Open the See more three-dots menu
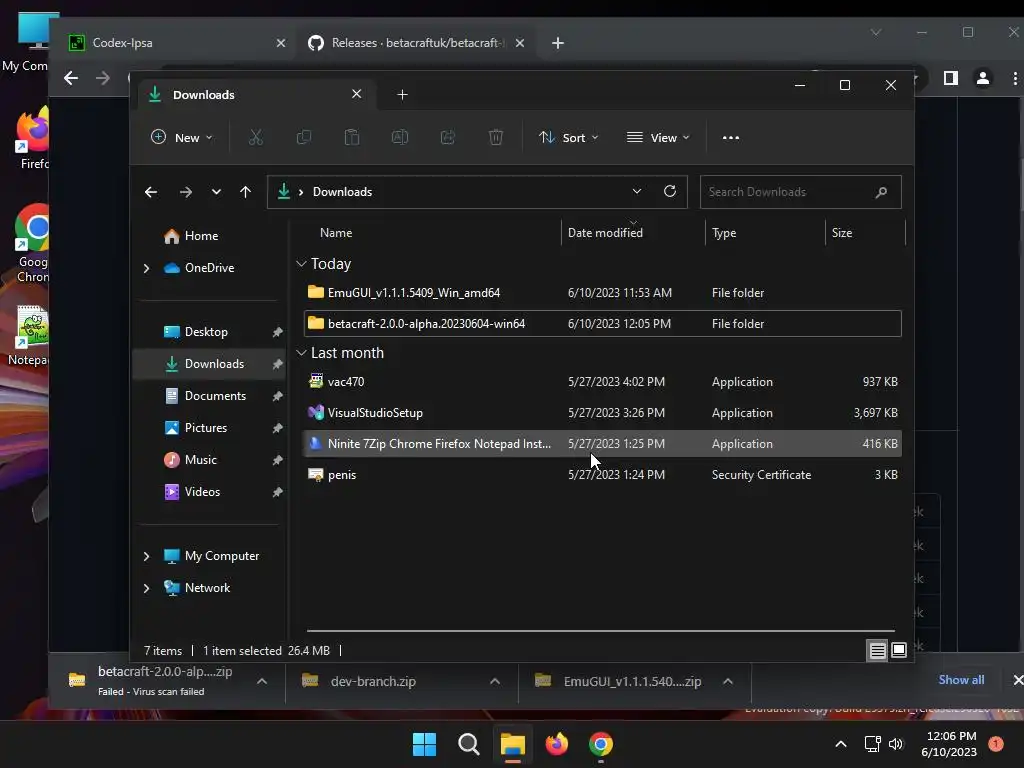Image resolution: width=1024 pixels, height=768 pixels. coord(731,138)
